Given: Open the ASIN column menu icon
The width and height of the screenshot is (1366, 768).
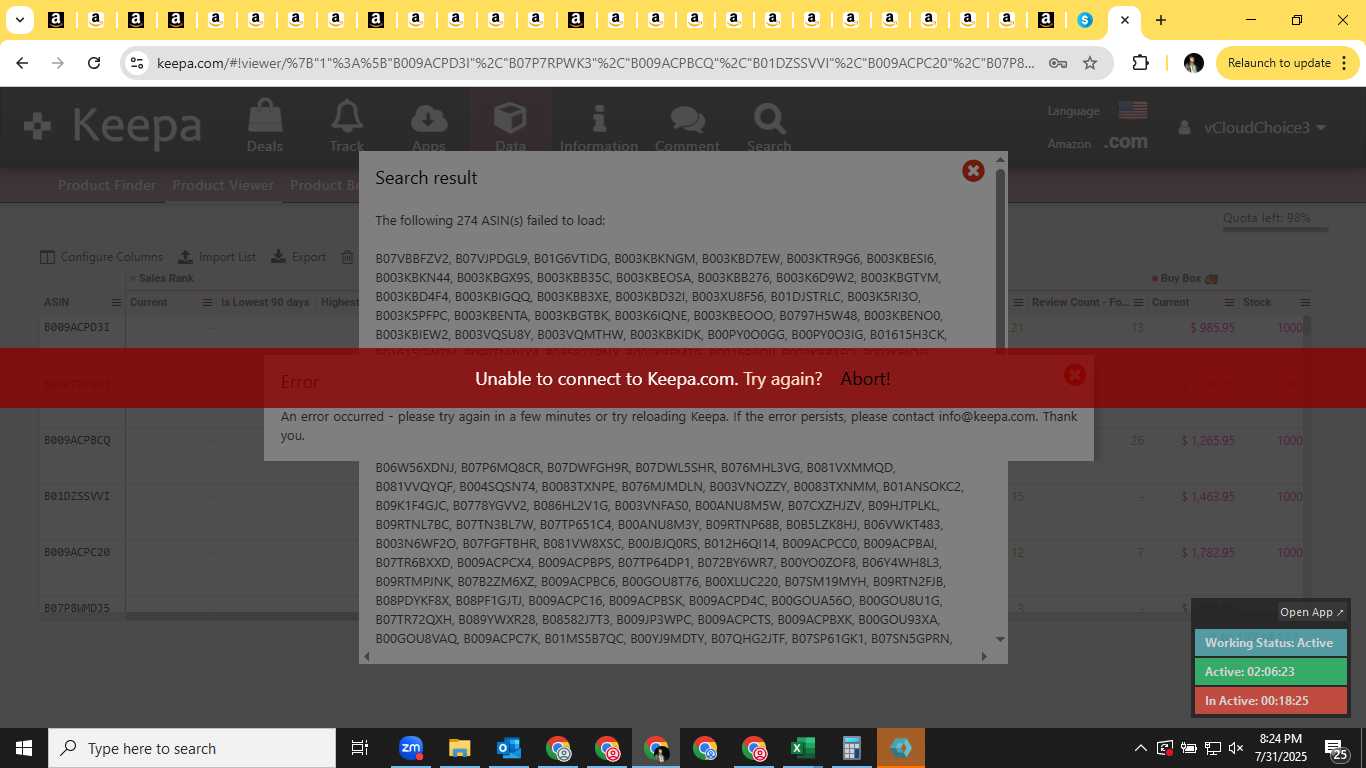Looking at the screenshot, I should click(116, 302).
